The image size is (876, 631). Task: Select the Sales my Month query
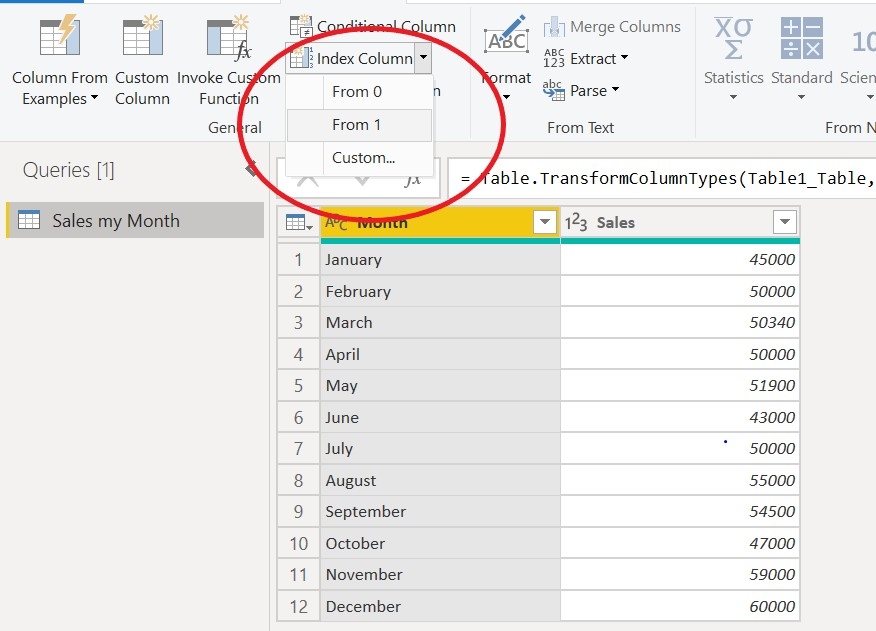coord(115,221)
